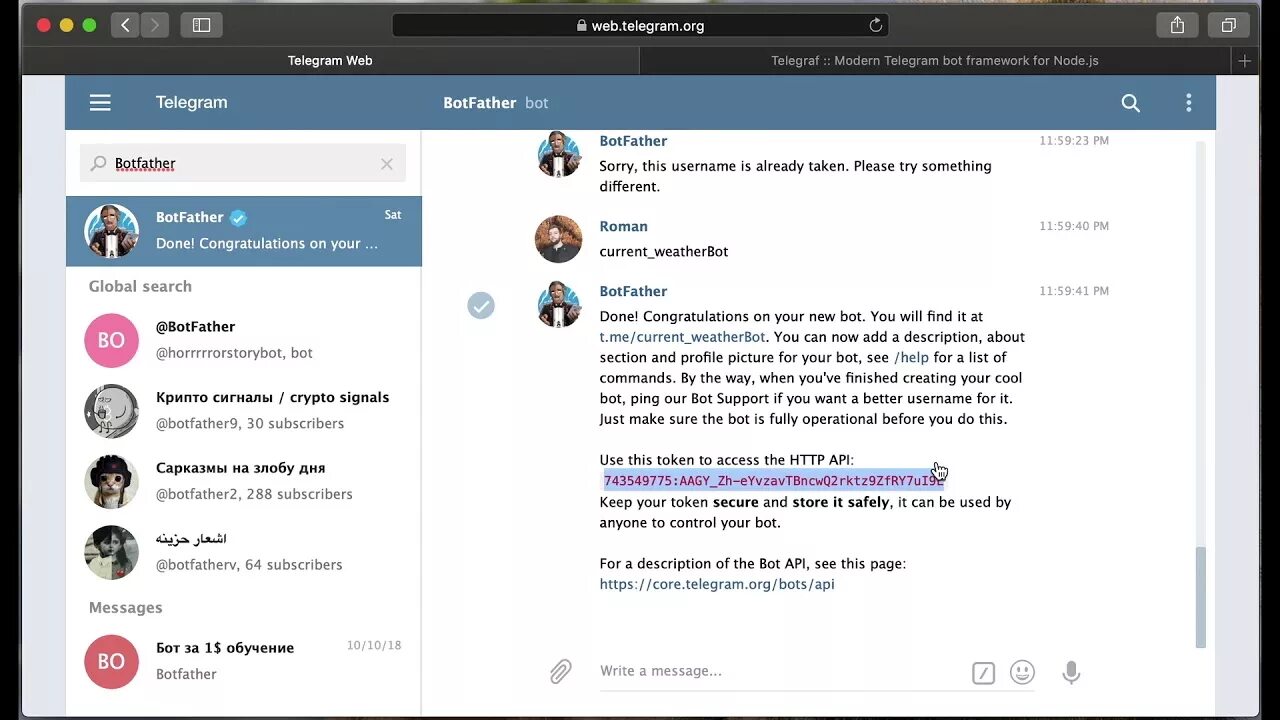Toggle the Safari sidebar

[x=201, y=25]
